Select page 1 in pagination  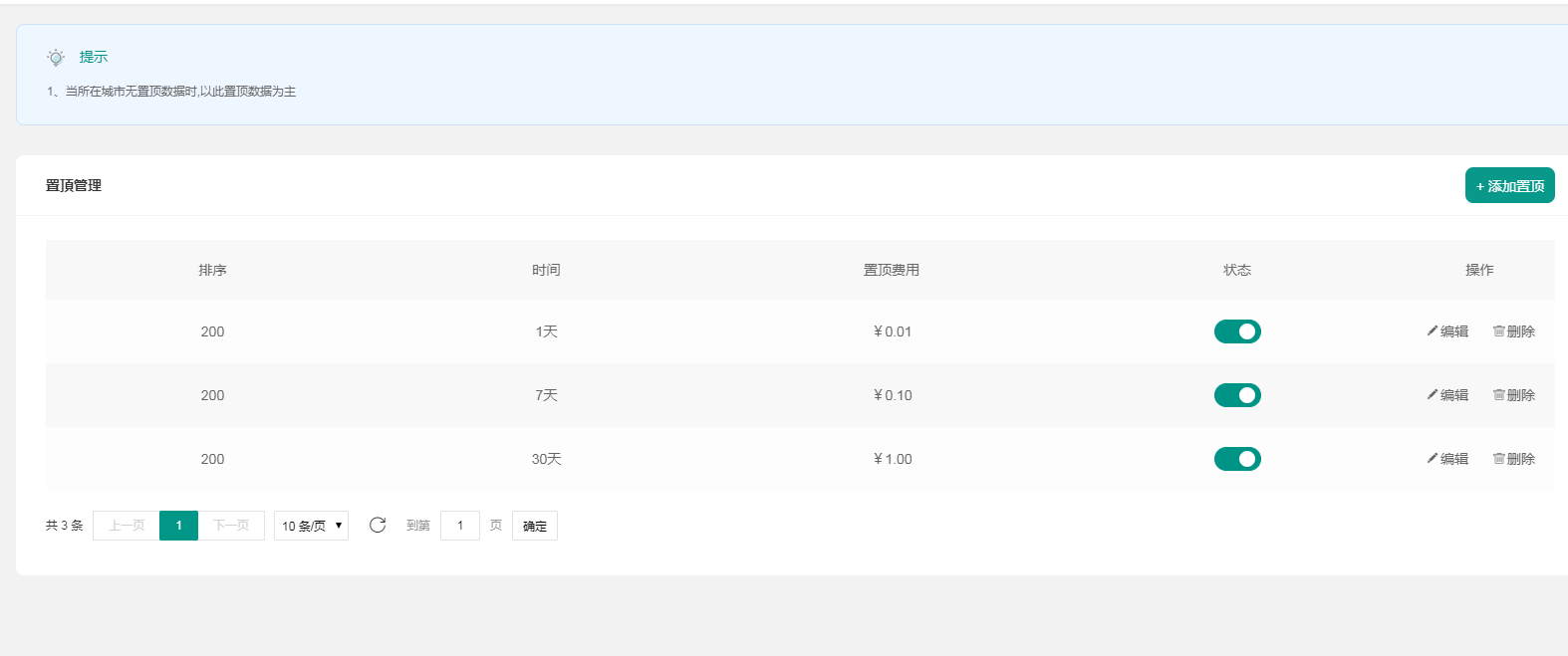pyautogui.click(x=178, y=526)
